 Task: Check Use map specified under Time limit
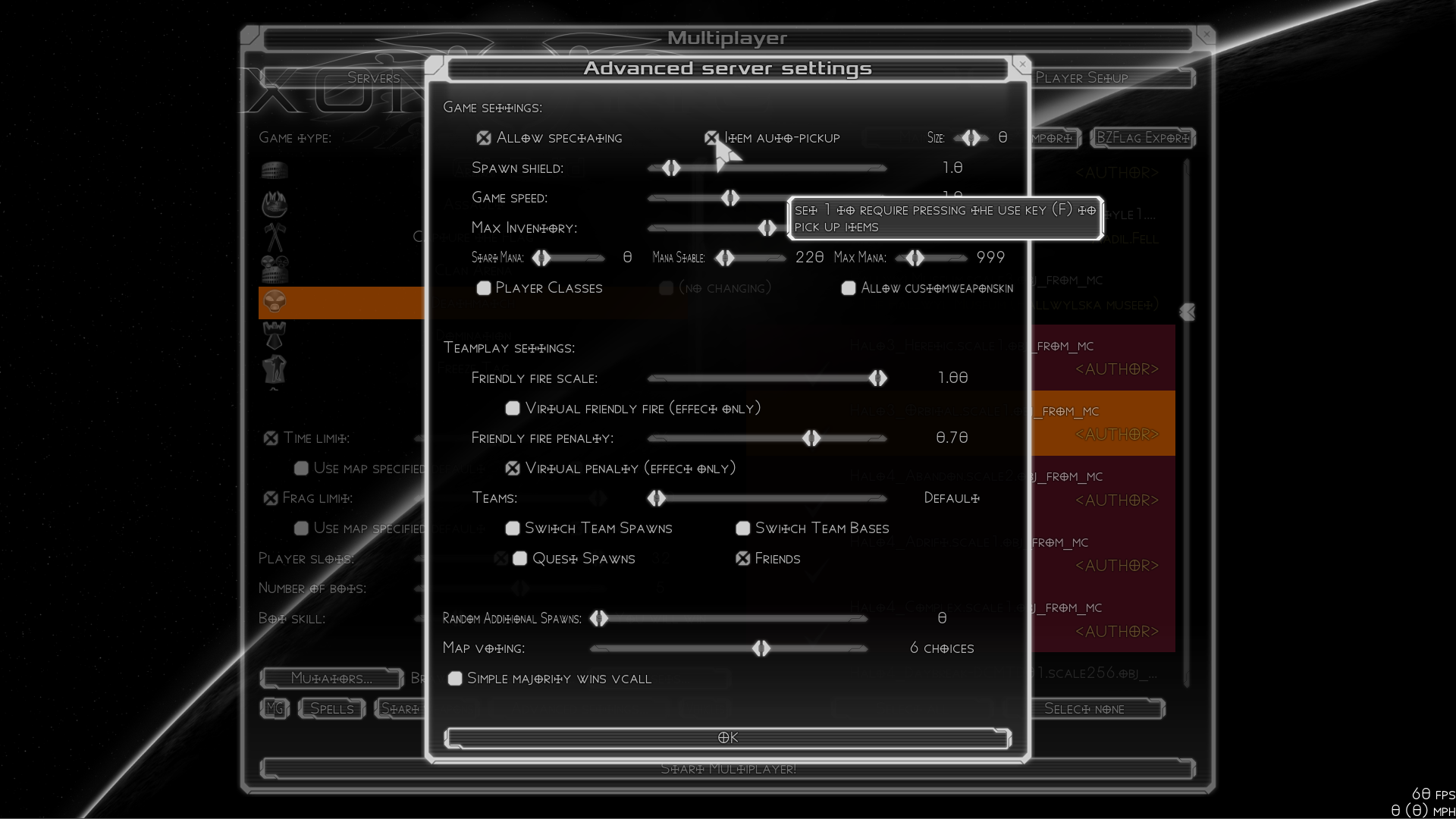(301, 469)
